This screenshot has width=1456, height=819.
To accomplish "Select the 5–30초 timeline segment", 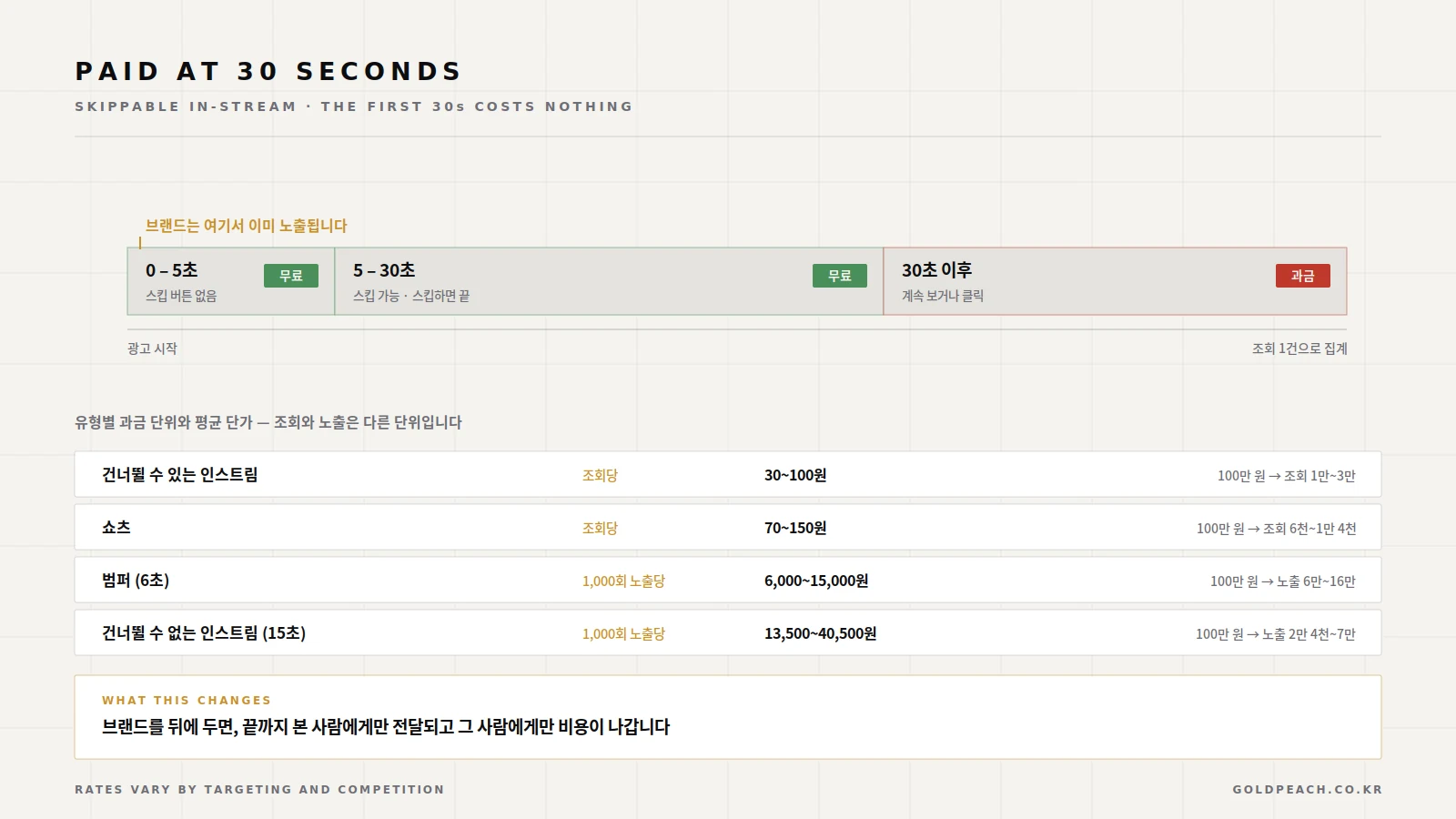I will (609, 281).
